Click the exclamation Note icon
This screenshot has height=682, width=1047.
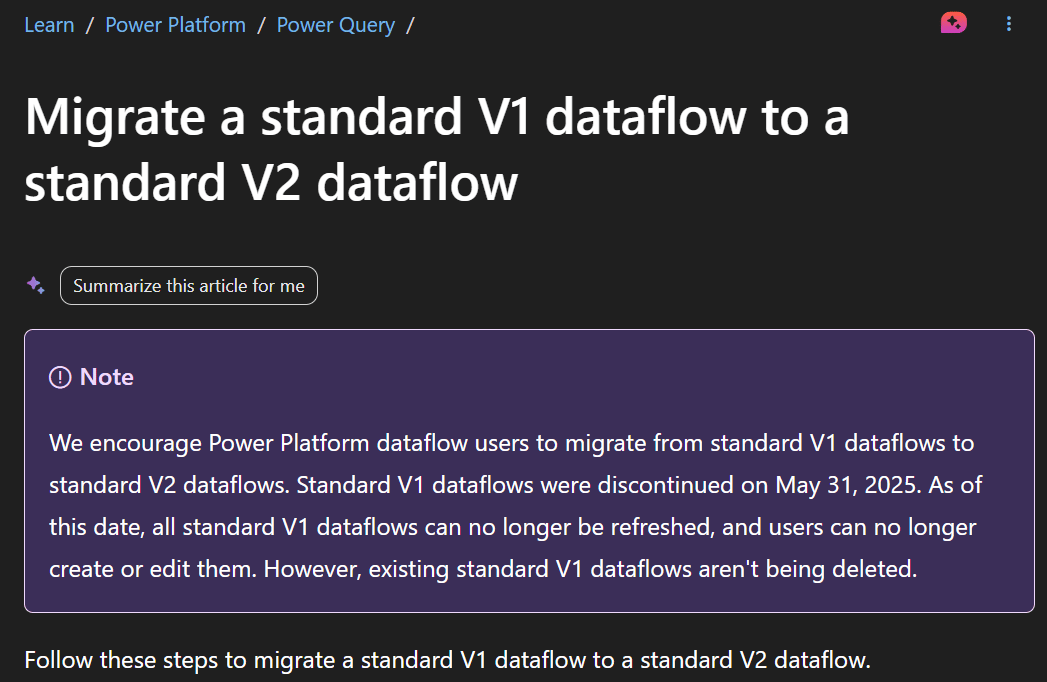click(60, 377)
